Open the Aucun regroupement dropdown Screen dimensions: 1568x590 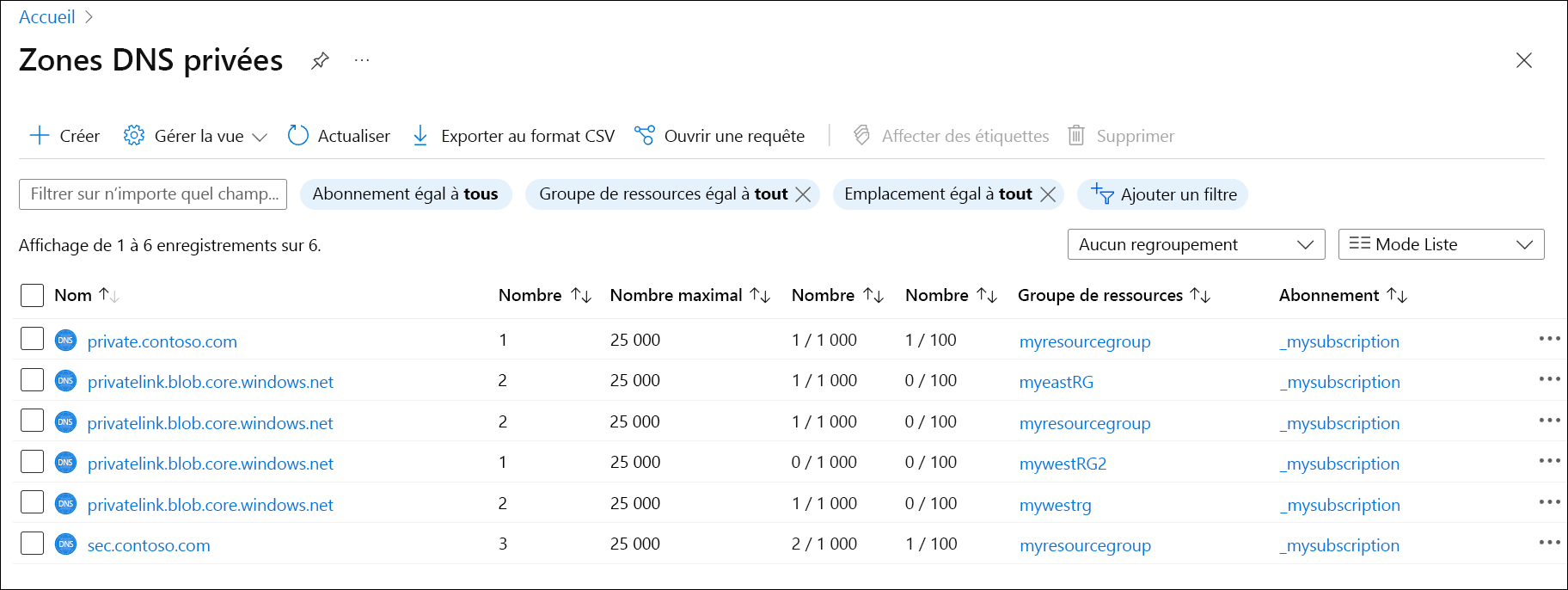click(x=1196, y=244)
